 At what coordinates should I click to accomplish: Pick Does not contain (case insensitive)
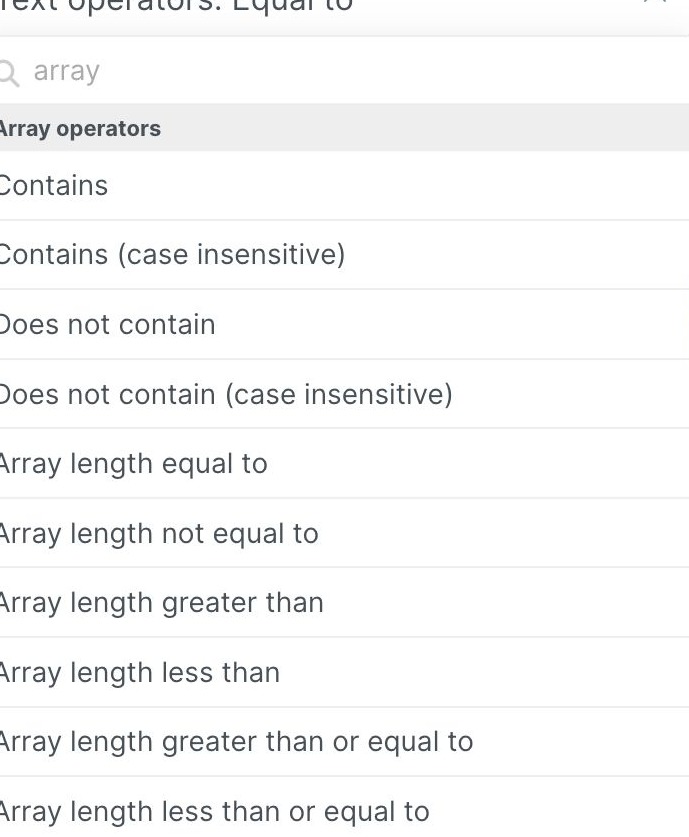pyautogui.click(x=225, y=394)
